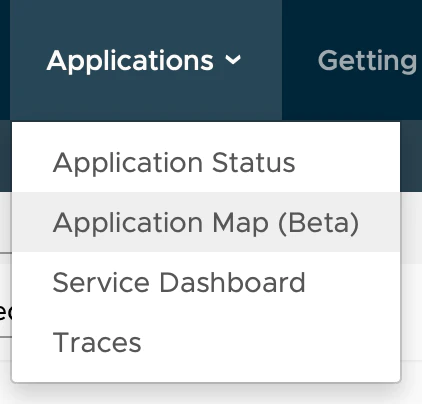Click the Applications label in navbar

tap(130, 61)
